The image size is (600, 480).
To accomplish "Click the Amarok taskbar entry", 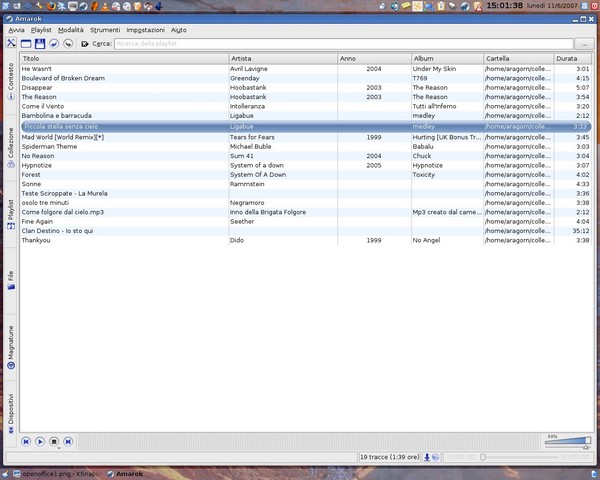I will coord(125,474).
